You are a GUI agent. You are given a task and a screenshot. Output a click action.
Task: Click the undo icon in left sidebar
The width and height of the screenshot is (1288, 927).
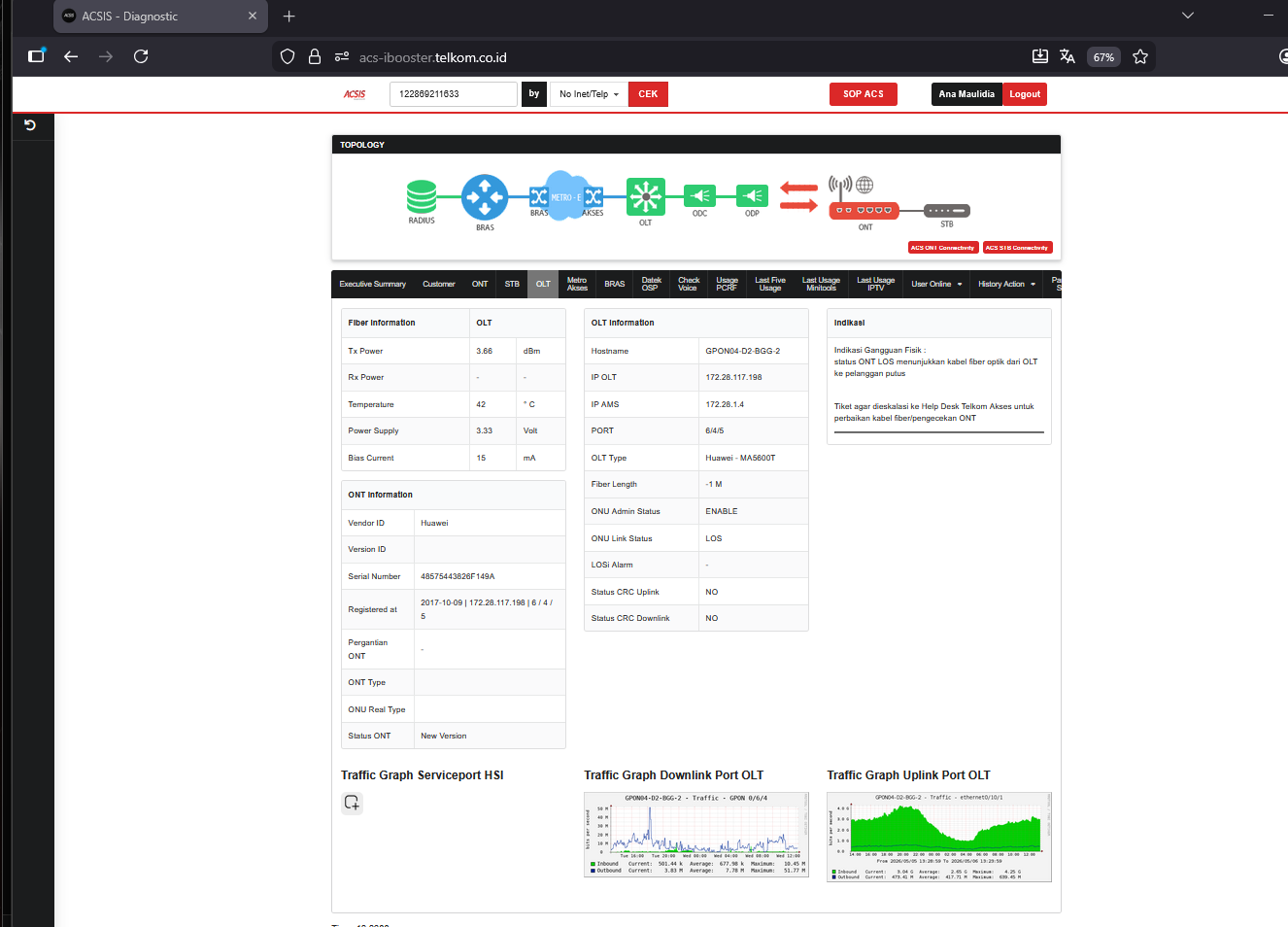(x=30, y=124)
